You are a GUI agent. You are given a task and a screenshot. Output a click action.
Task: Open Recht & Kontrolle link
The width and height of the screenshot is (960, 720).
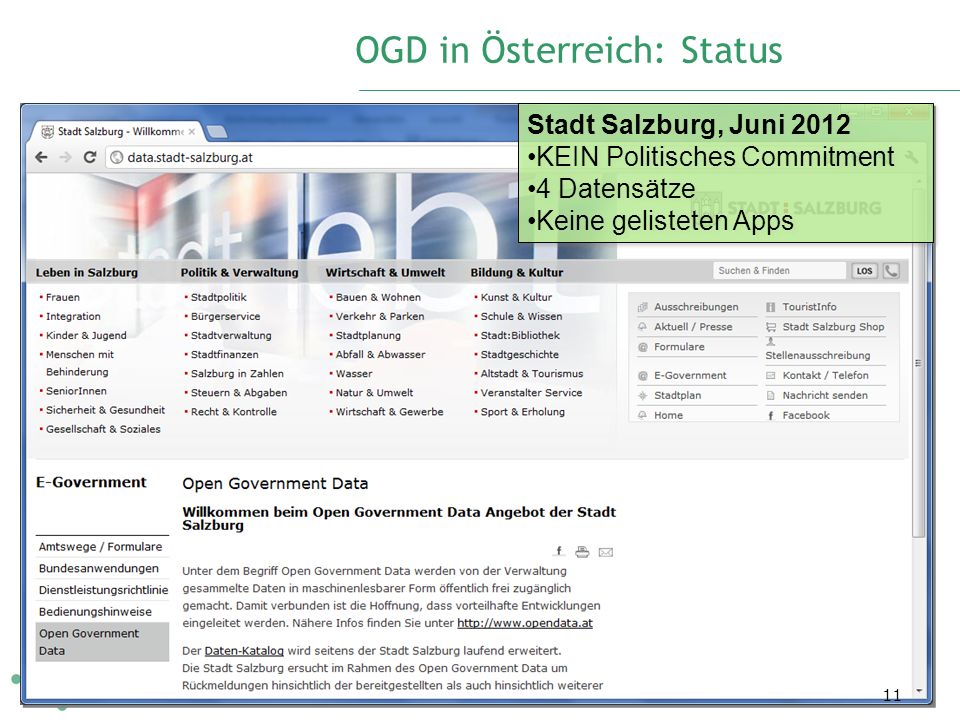233,412
